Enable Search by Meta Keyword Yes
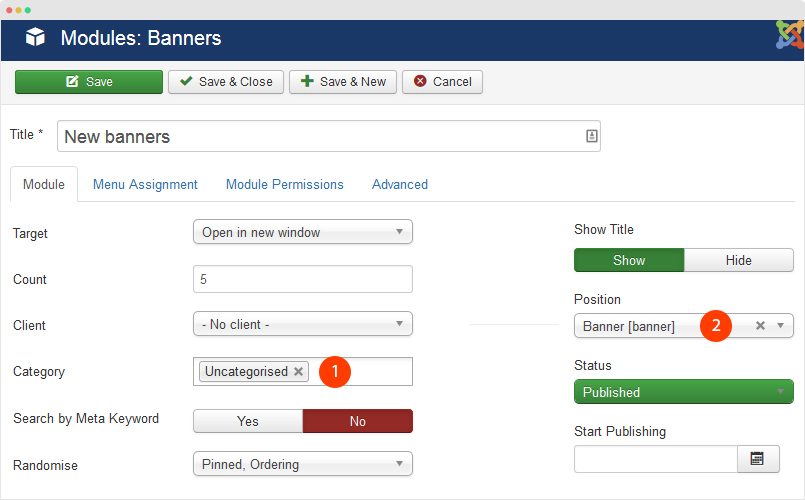This screenshot has width=805, height=500. coord(248,421)
